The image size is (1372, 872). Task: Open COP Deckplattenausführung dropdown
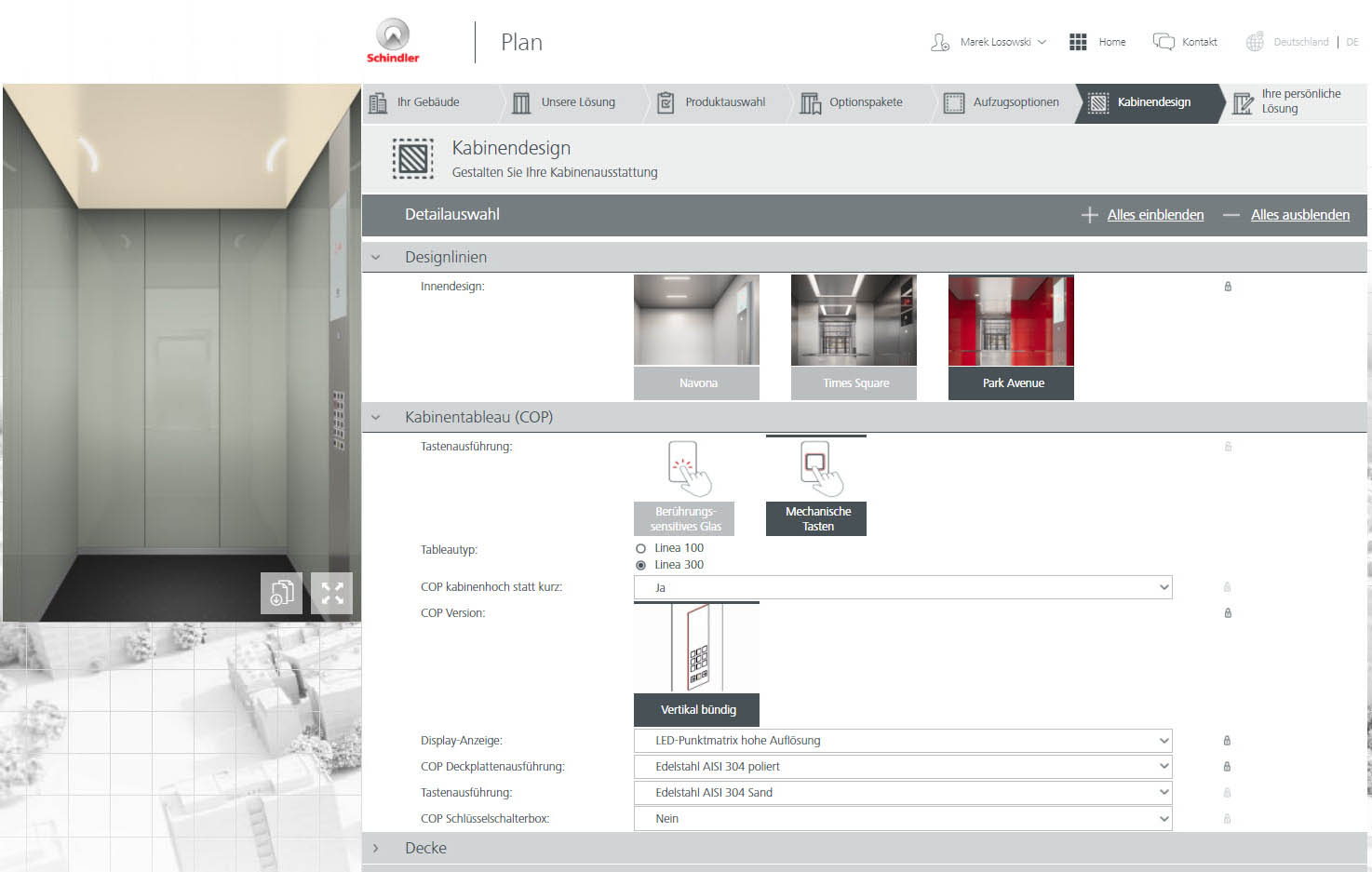coord(902,767)
